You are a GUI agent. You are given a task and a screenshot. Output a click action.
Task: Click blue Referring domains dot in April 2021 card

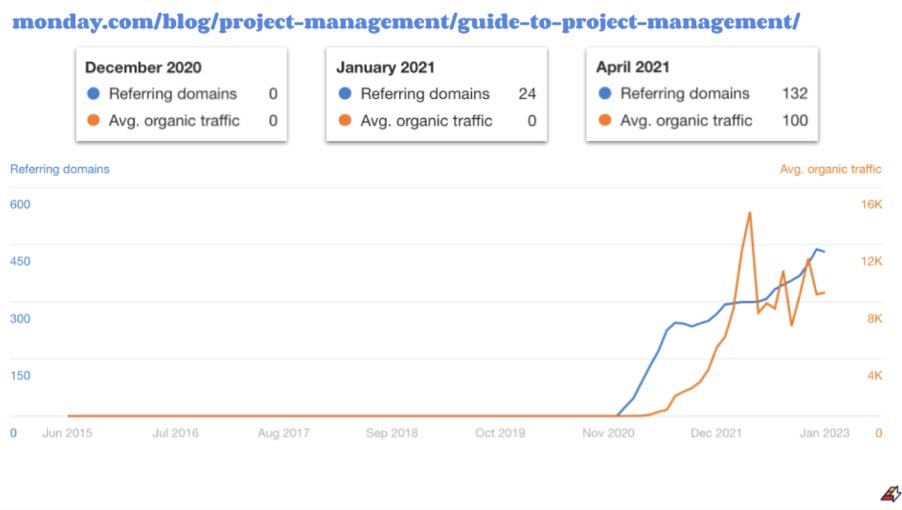click(x=605, y=93)
